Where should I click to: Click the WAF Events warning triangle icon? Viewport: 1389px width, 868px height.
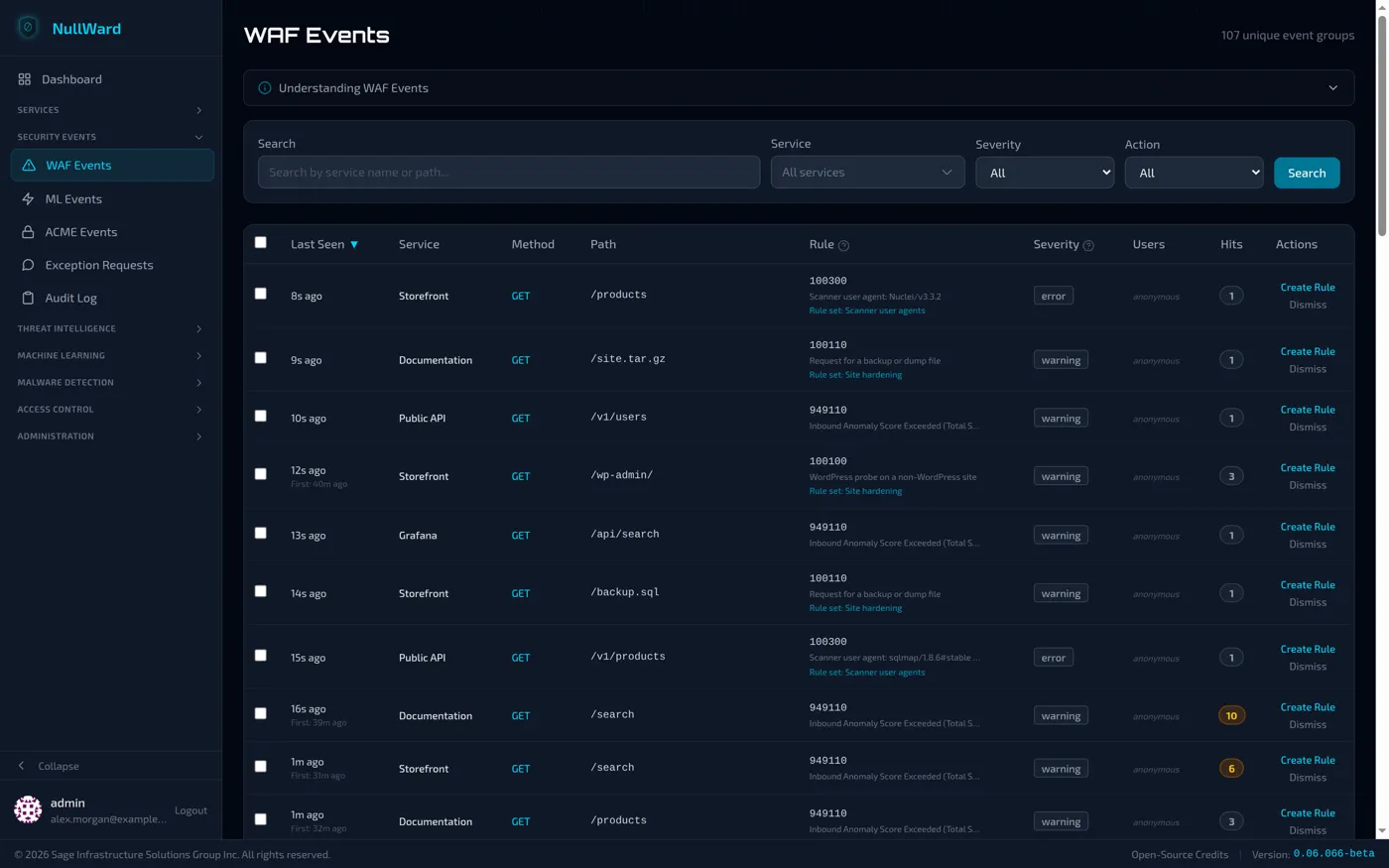pyautogui.click(x=29, y=166)
